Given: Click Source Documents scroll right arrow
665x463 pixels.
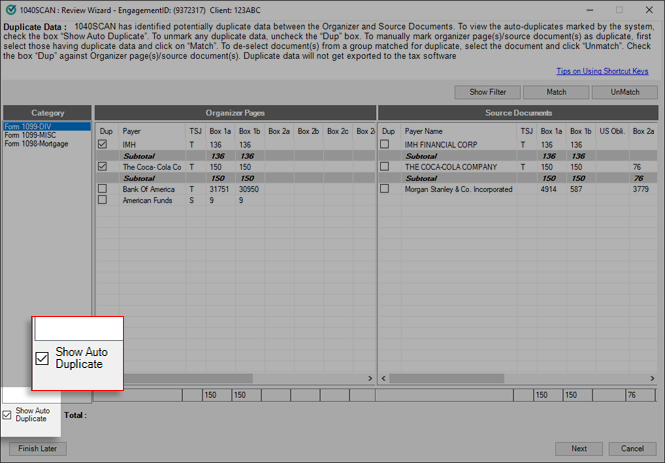Looking at the screenshot, I should (652, 378).
